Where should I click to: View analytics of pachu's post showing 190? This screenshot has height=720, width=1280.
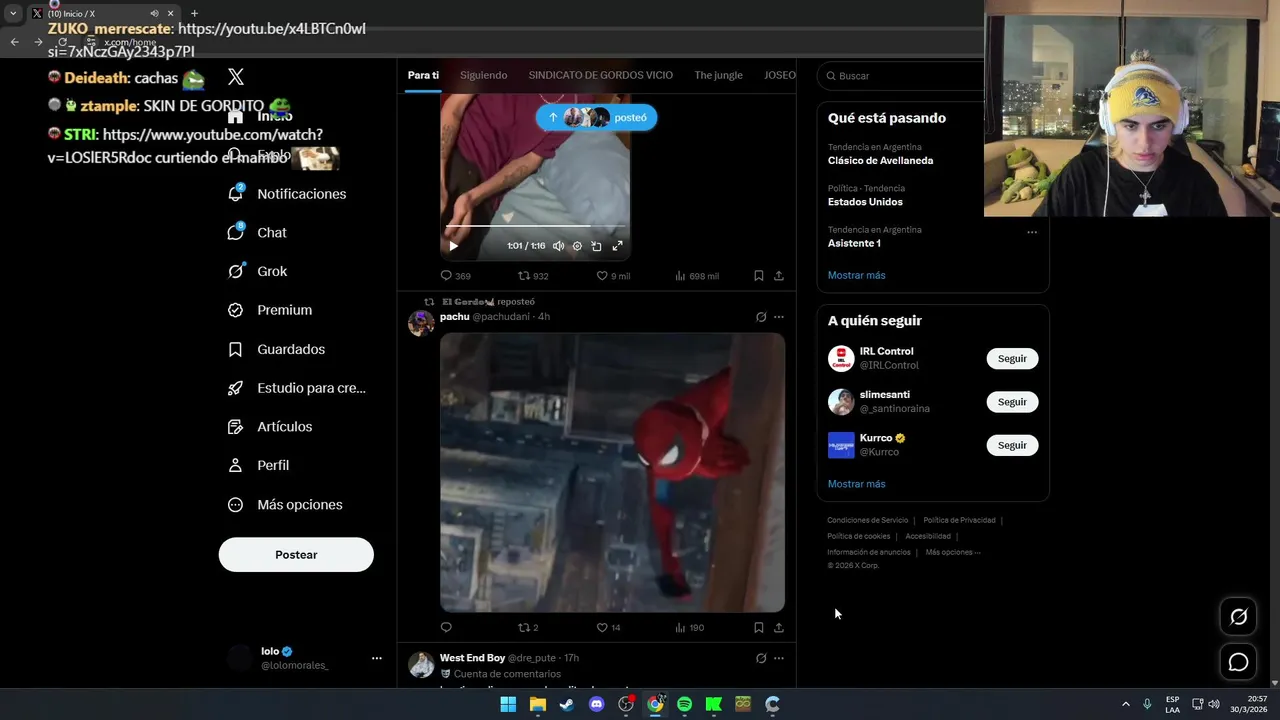point(690,628)
